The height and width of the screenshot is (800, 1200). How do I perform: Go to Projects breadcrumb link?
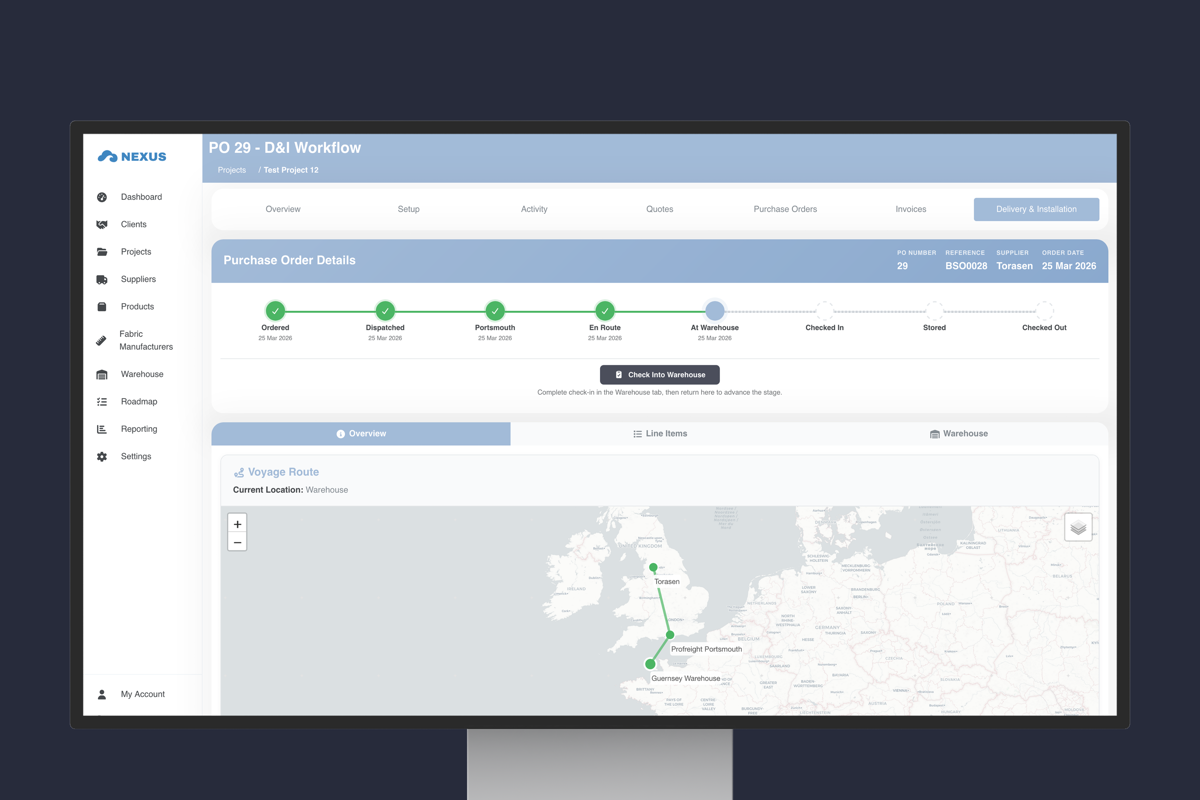point(232,170)
